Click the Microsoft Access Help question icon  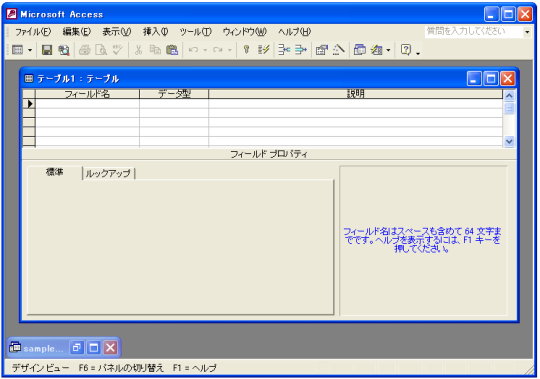coord(406,50)
